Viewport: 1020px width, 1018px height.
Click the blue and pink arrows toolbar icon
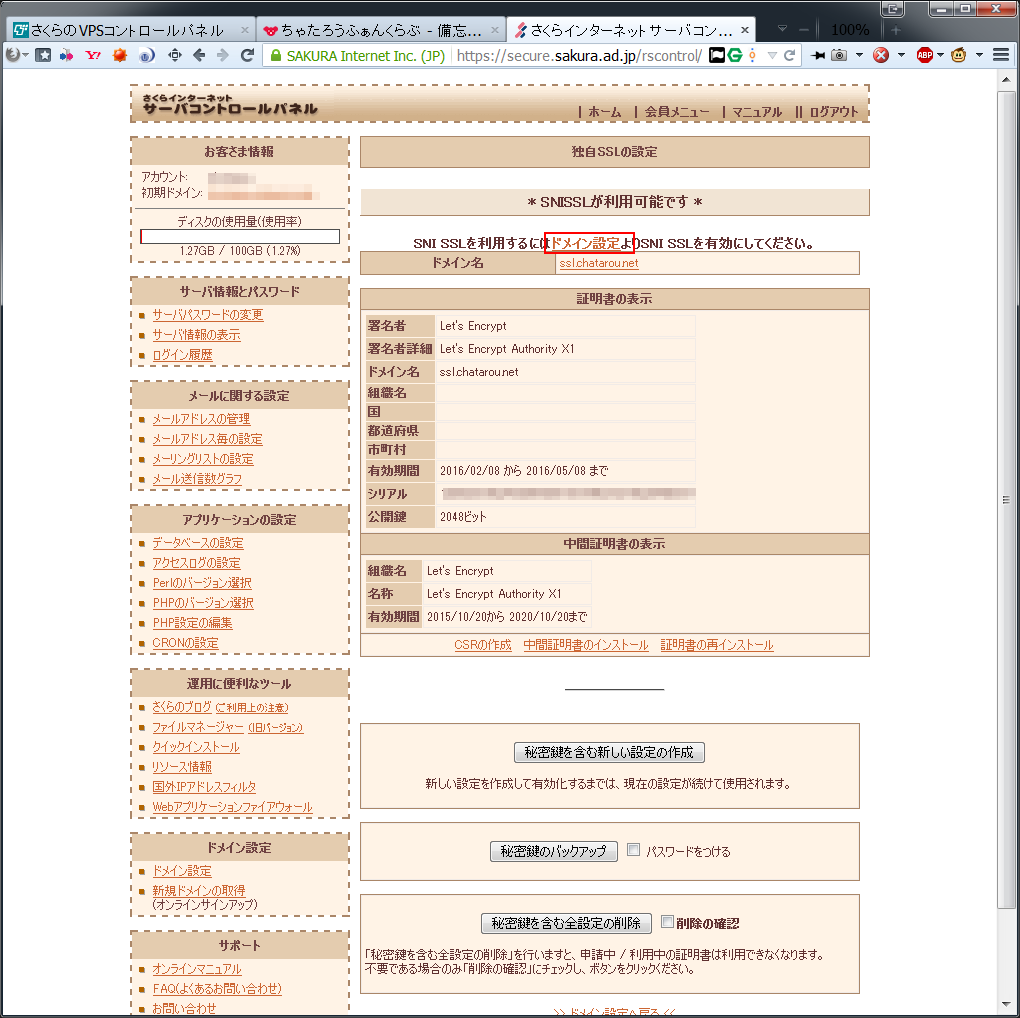[66, 55]
